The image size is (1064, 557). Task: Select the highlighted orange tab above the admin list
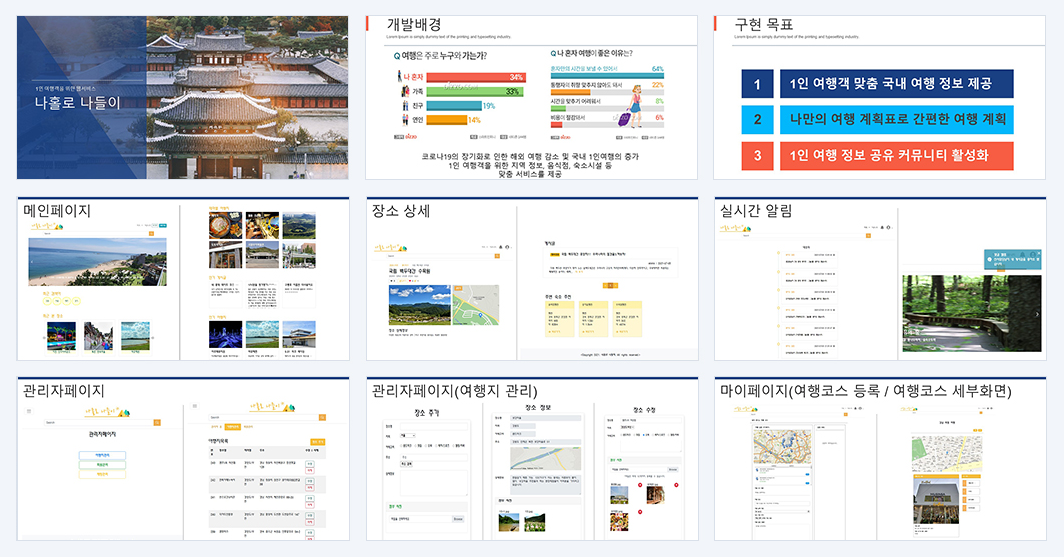233,427
